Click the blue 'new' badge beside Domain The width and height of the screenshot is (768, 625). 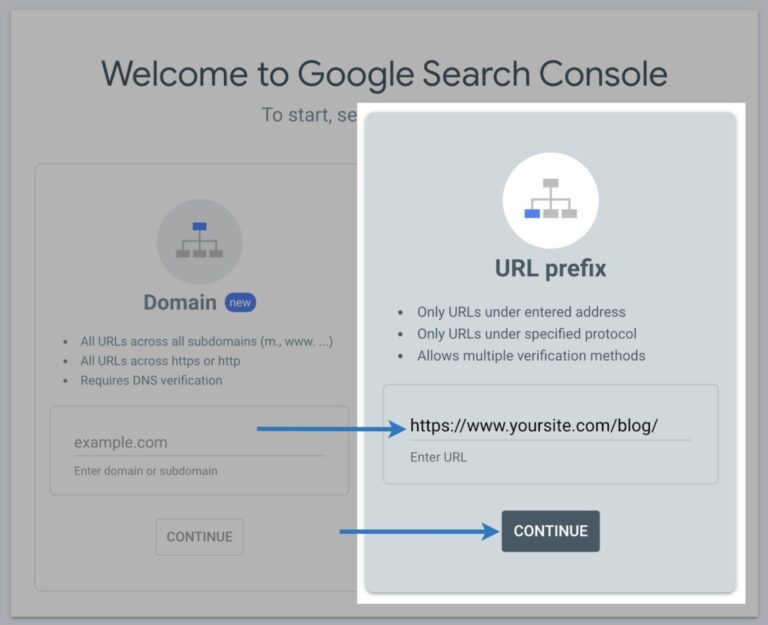(x=240, y=302)
